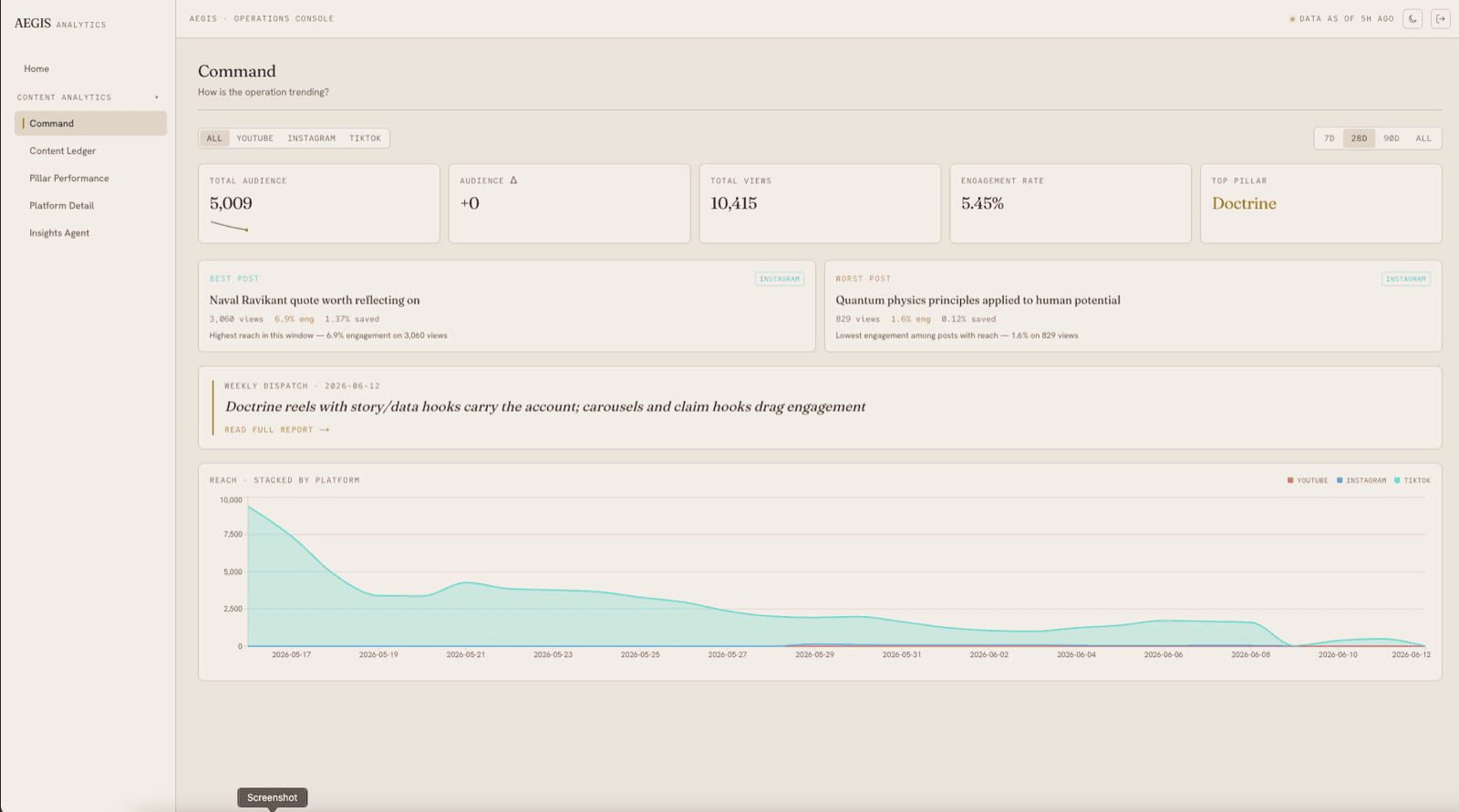Click the data freshness status dot
The image size is (1459, 812).
click(x=1292, y=19)
